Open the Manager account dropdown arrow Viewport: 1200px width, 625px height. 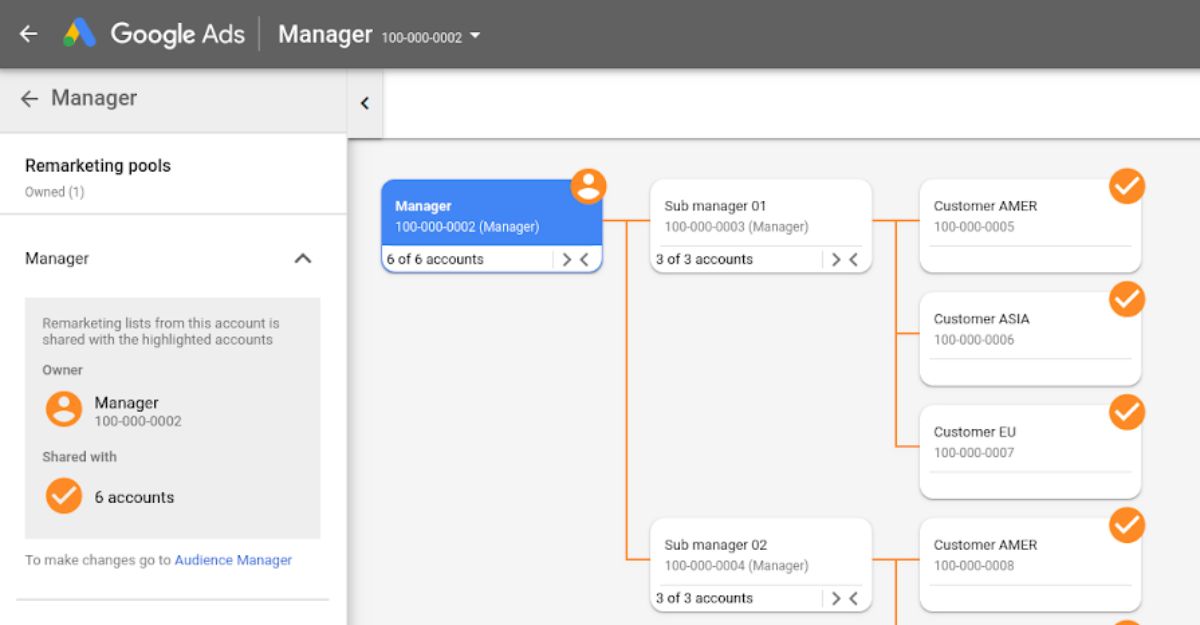pyautogui.click(x=475, y=36)
